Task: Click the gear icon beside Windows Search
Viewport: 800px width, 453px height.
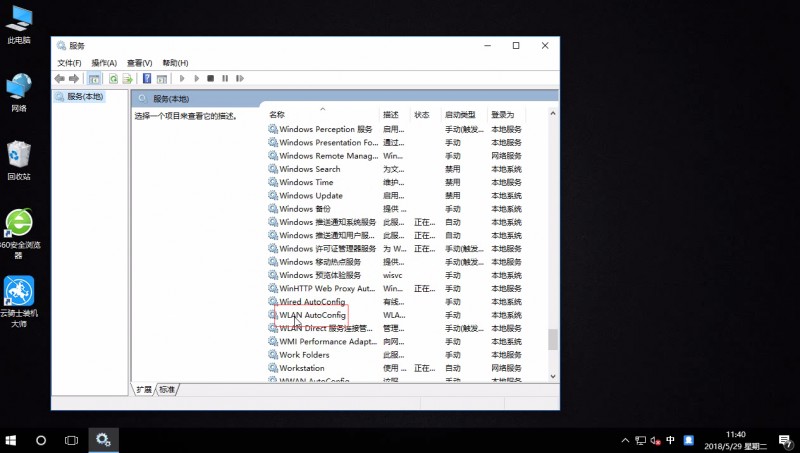Action: click(273, 169)
